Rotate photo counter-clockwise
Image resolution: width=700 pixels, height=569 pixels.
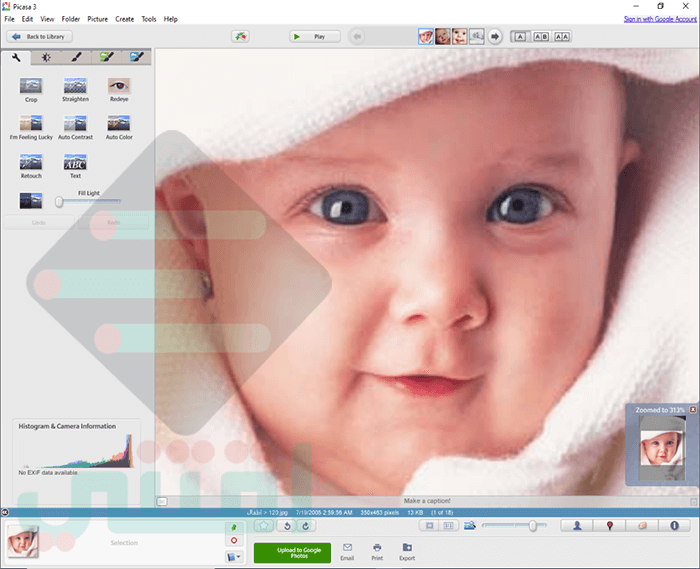tap(288, 526)
